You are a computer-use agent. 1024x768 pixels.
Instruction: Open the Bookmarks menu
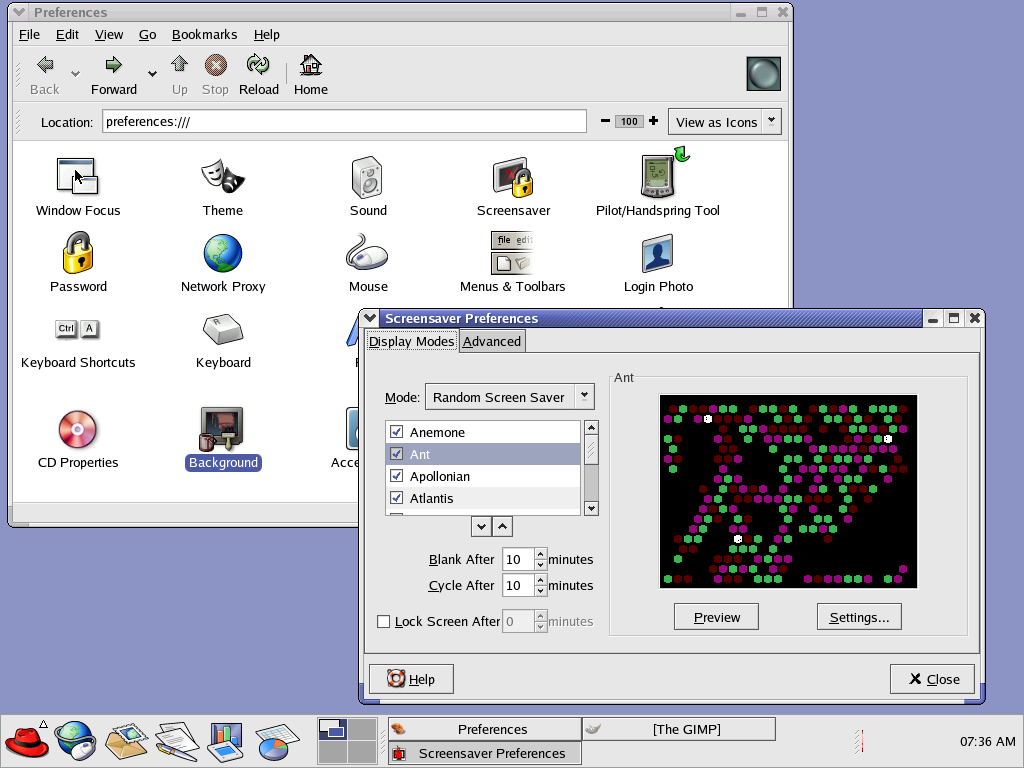pos(204,35)
